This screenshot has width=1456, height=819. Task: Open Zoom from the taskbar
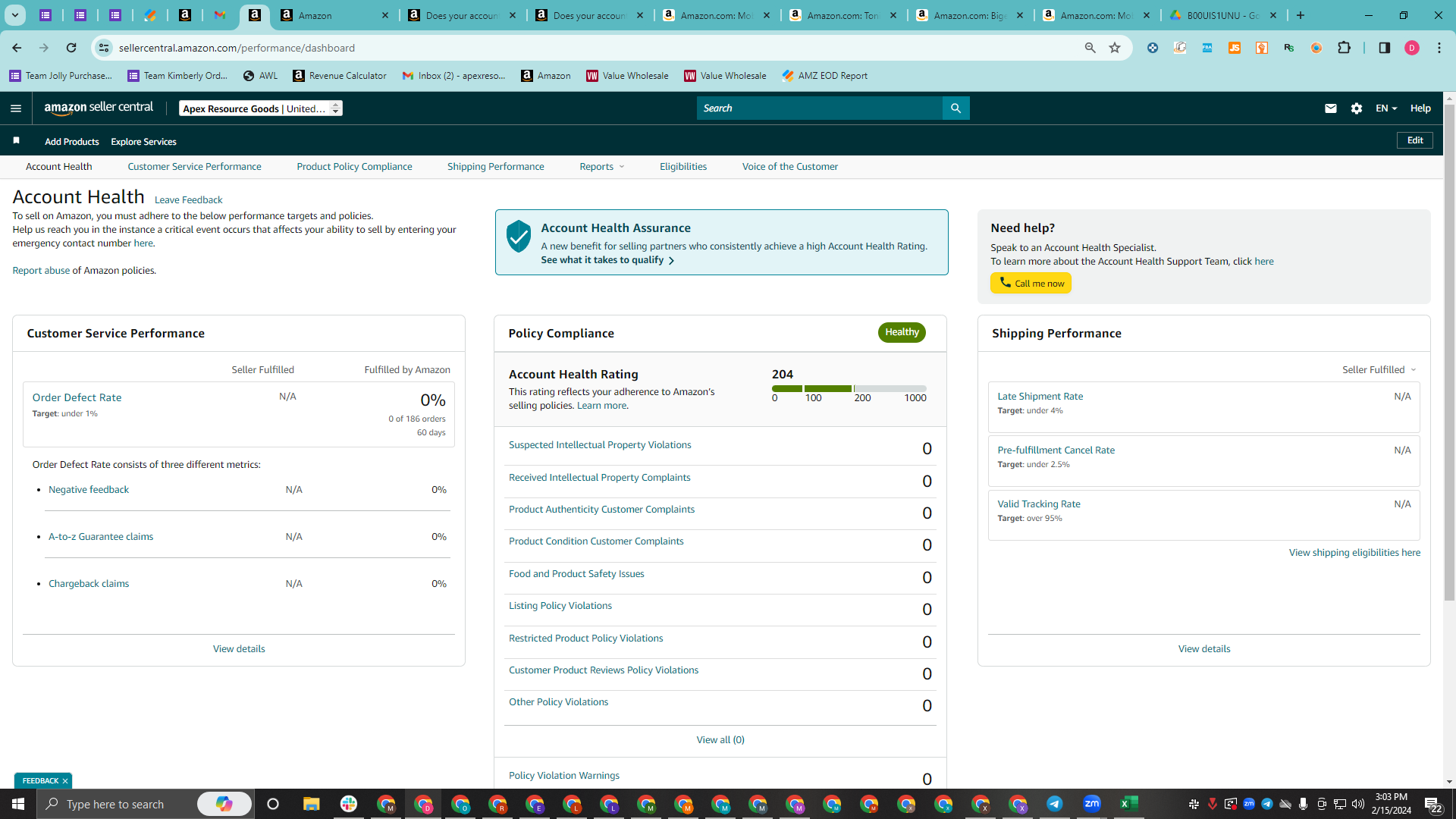[x=1092, y=804]
